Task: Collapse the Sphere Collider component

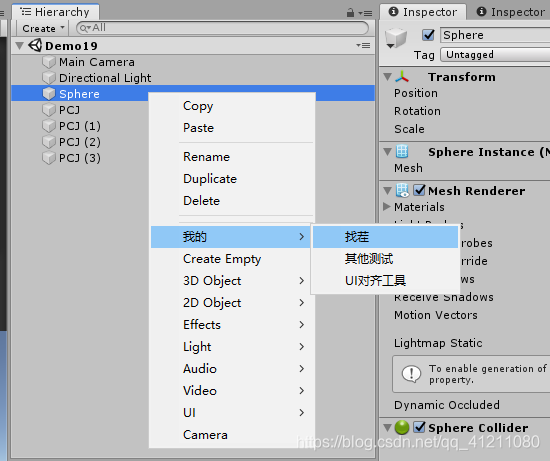Action: click(387, 427)
